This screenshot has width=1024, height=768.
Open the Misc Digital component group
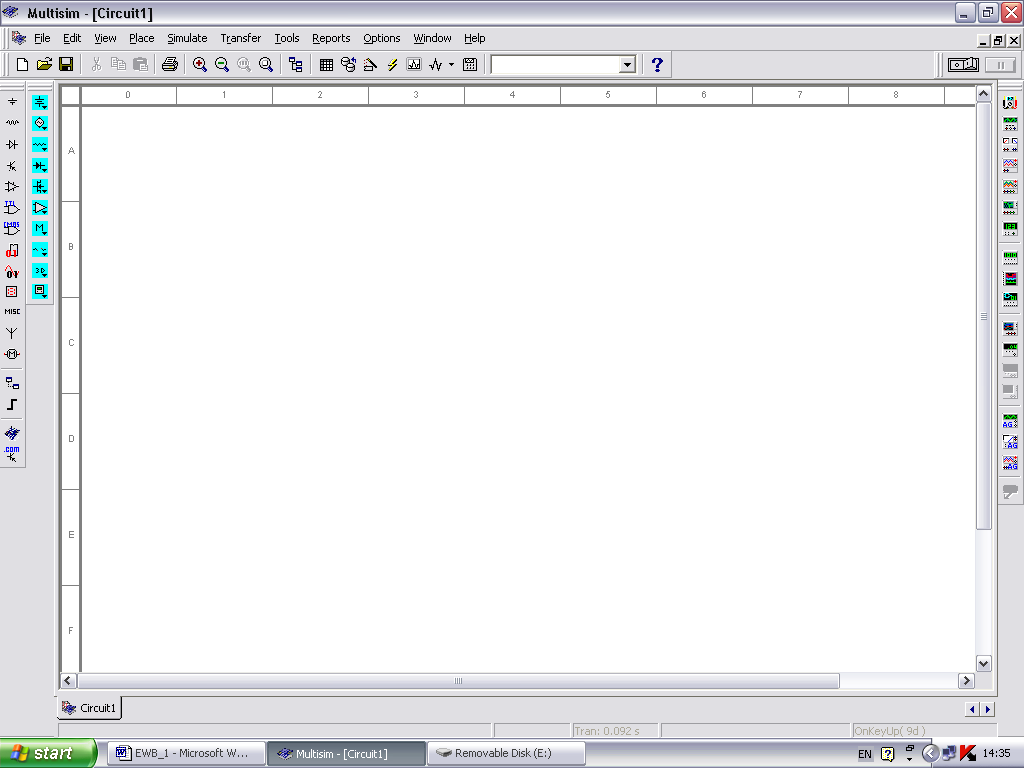[12, 250]
